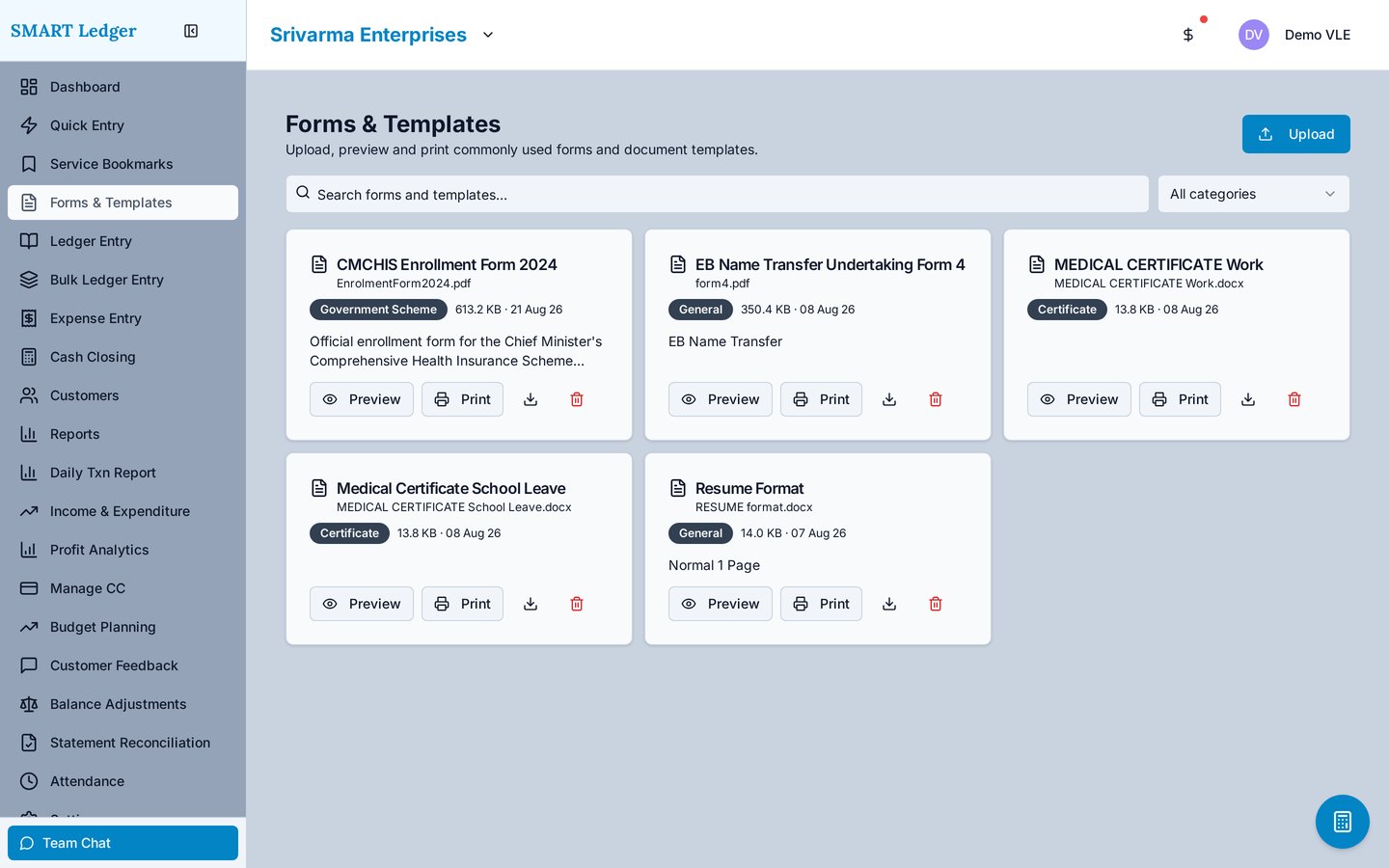
Task: Print CMCHIS Enrollment Form 2024
Action: coord(462,399)
